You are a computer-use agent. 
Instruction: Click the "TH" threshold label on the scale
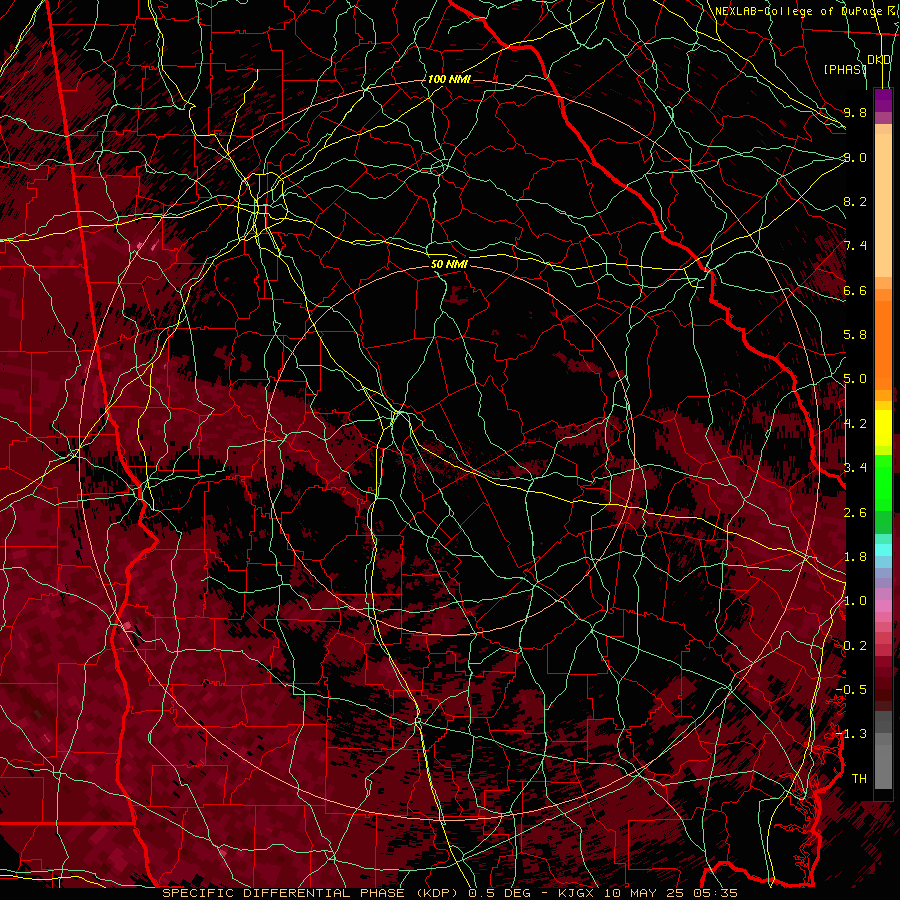859,779
